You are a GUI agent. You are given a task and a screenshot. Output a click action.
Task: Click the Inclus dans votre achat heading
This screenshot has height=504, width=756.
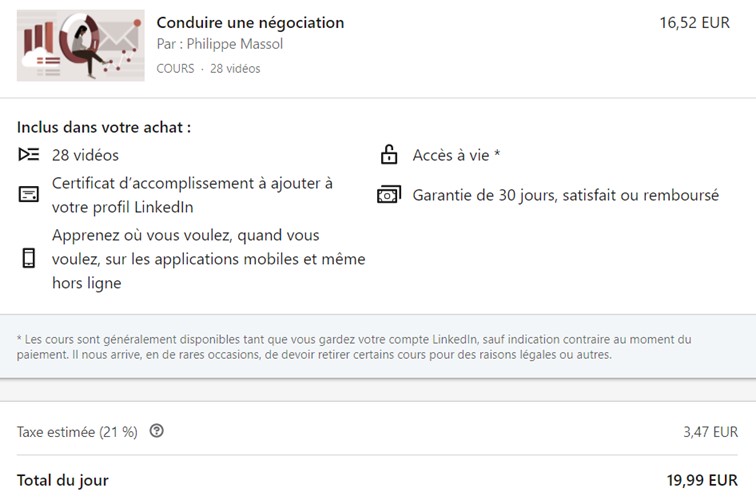pyautogui.click(x=104, y=127)
